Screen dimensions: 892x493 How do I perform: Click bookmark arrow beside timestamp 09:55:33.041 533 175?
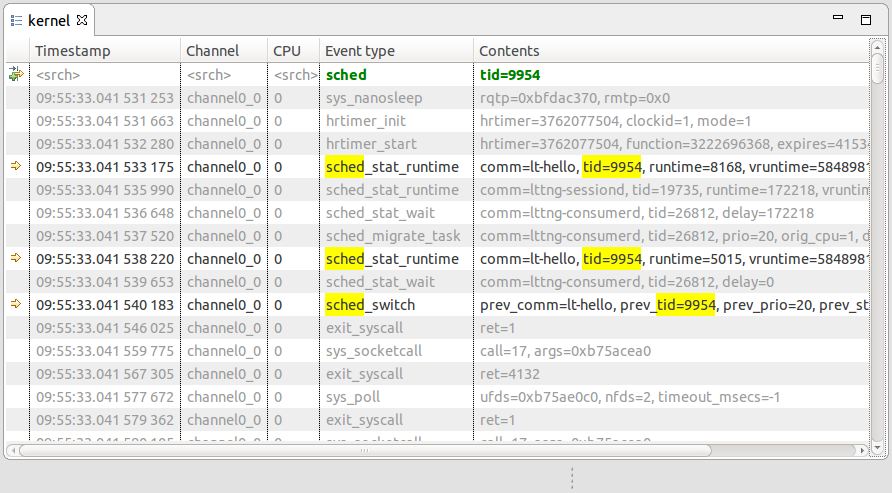coord(16,167)
